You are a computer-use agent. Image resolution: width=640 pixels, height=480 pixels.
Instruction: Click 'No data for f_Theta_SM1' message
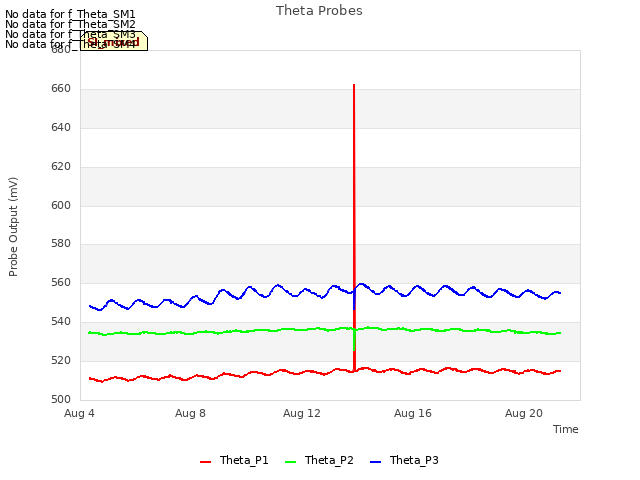70,14
